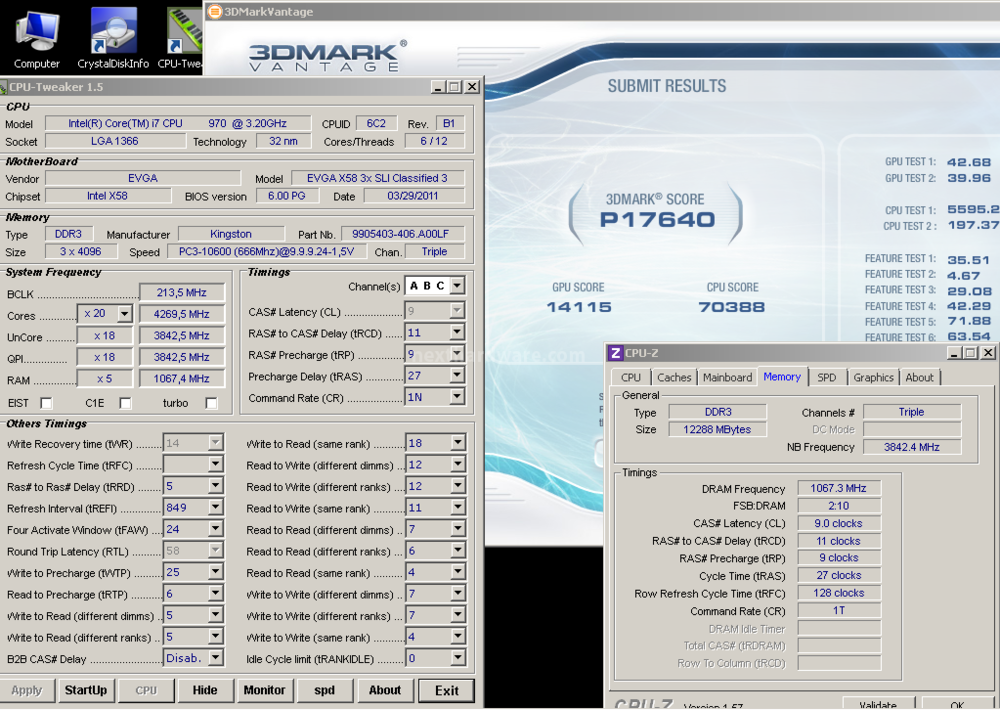
Task: Click the 3DMark score P17640
Action: pos(657,219)
